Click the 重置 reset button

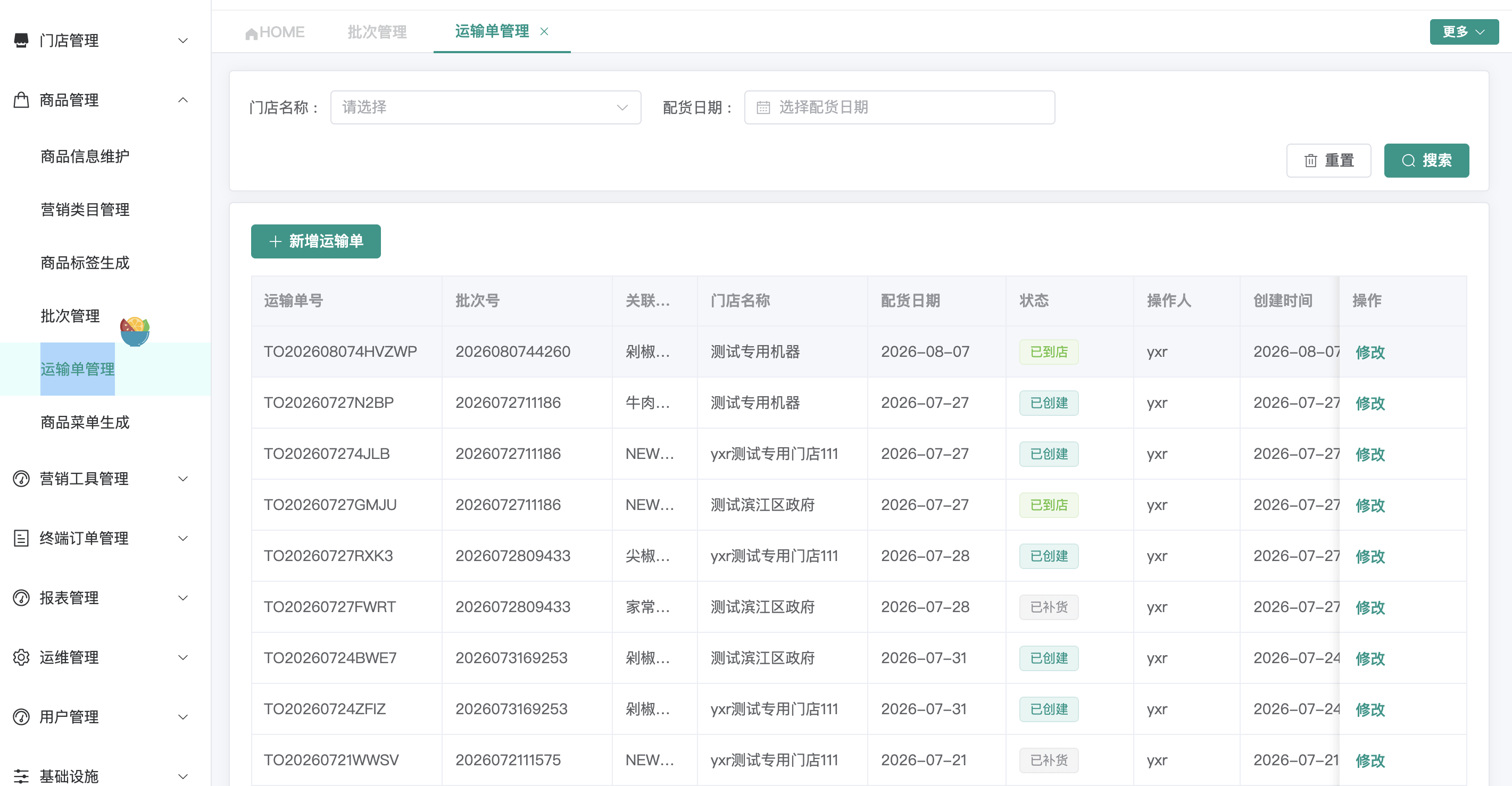pyautogui.click(x=1329, y=161)
